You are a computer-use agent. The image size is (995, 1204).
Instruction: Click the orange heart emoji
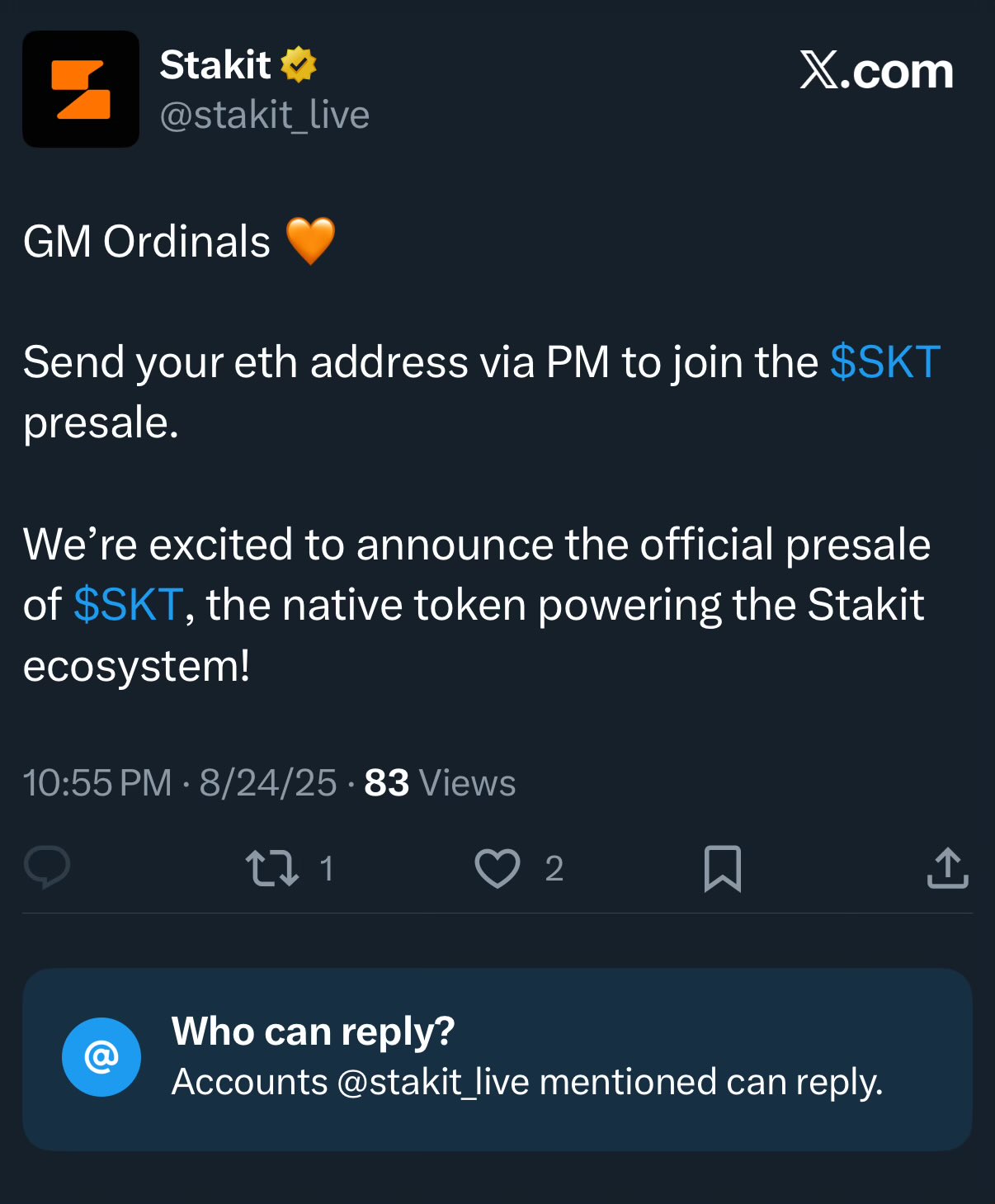pyautogui.click(x=310, y=241)
